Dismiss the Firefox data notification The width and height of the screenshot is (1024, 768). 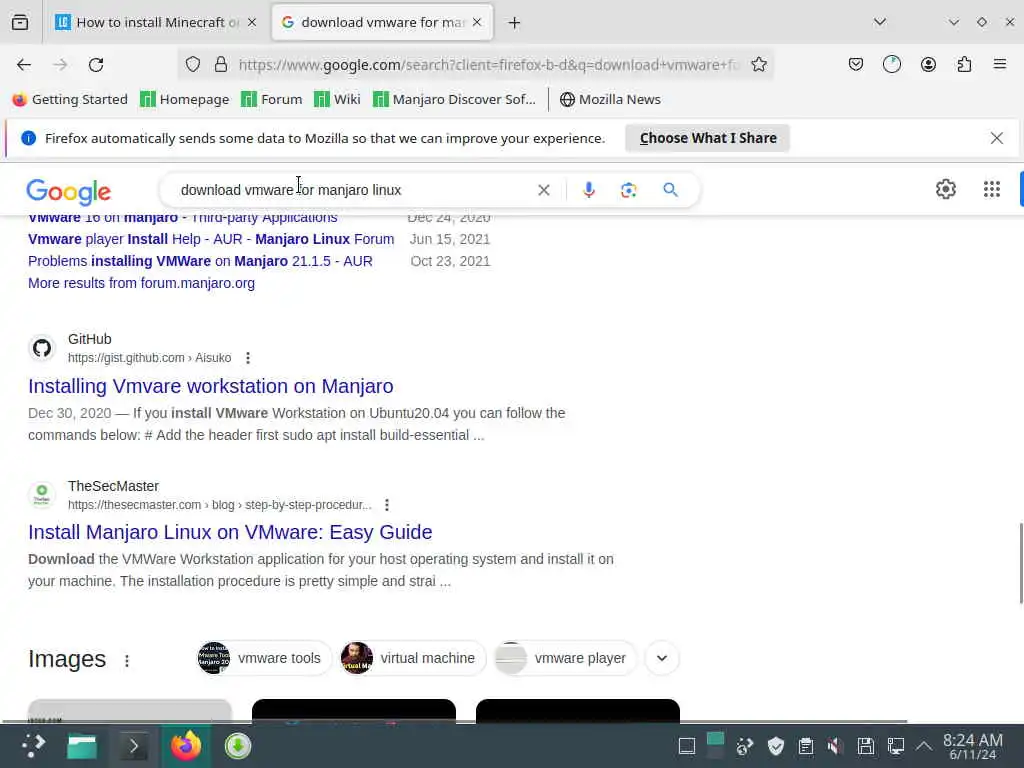[996, 138]
